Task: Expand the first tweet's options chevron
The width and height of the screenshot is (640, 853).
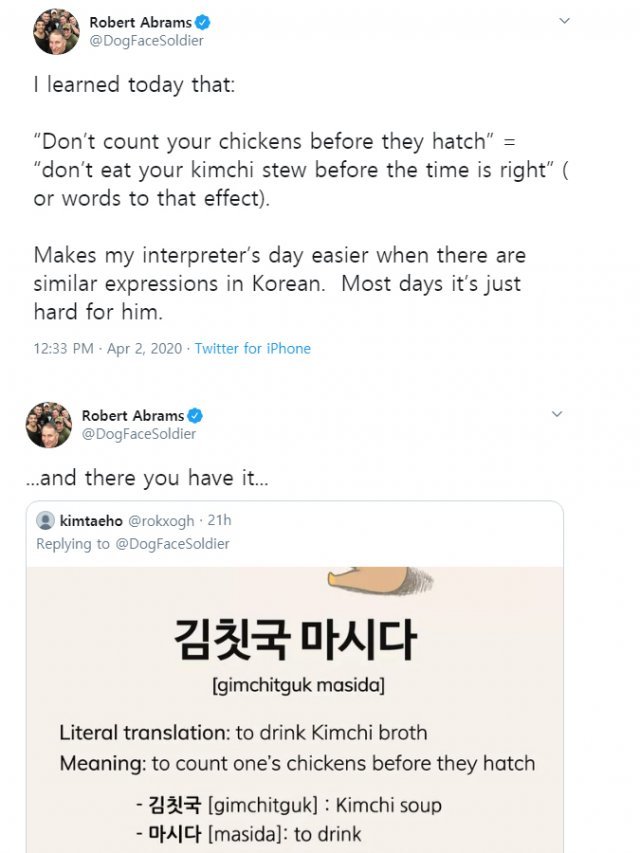Action: 564,21
